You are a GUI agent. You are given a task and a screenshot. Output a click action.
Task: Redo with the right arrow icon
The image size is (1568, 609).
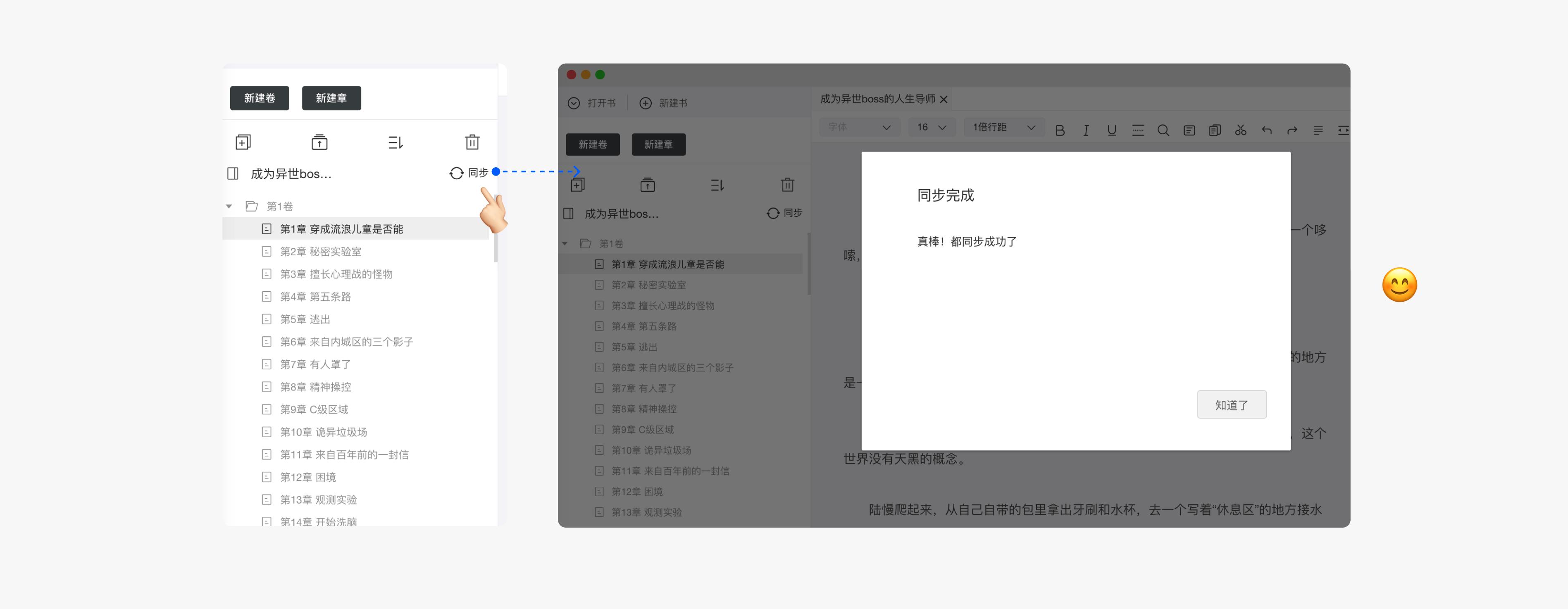point(1292,130)
